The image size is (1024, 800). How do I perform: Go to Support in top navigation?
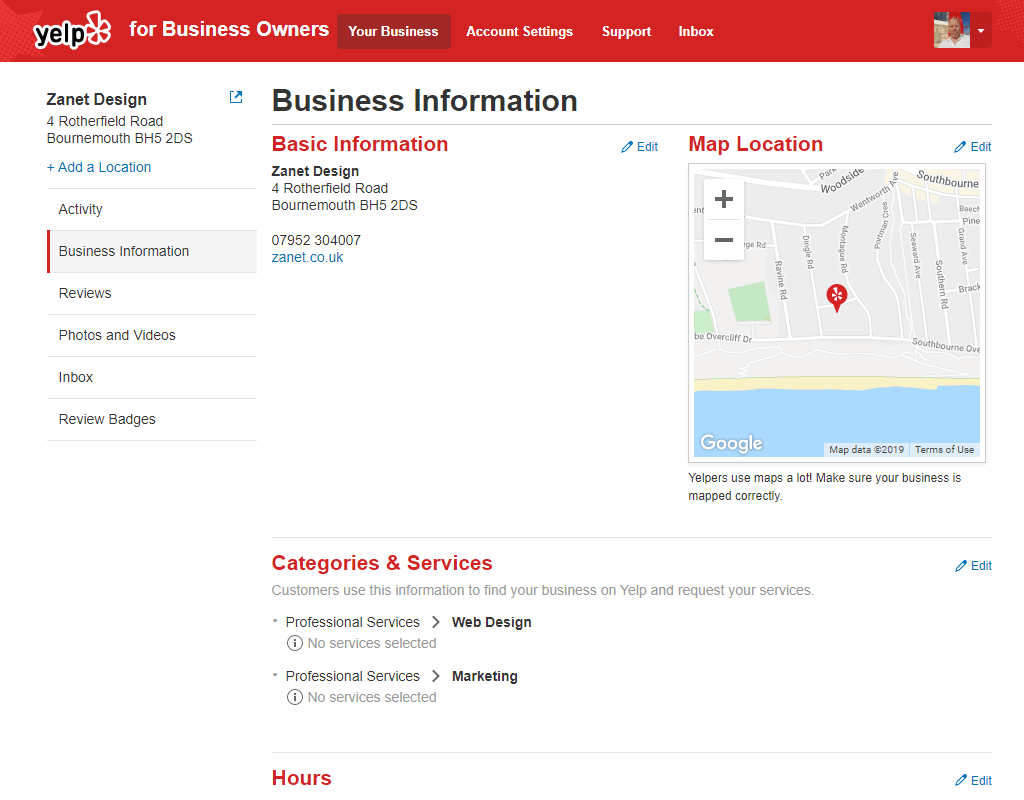626,31
